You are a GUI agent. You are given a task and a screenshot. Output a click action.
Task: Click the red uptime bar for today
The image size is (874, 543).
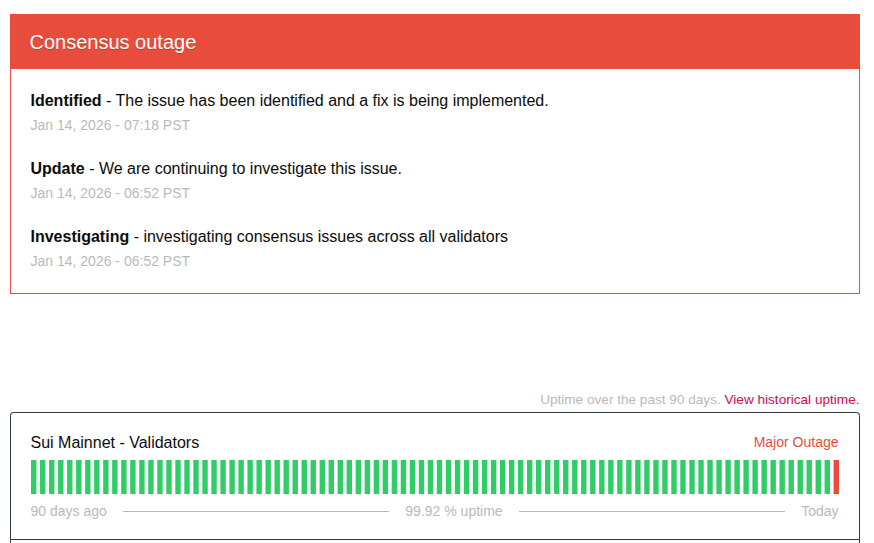pyautogui.click(x=836, y=477)
